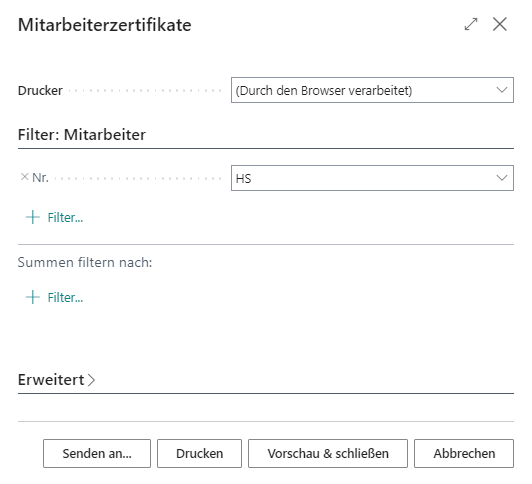This screenshot has width=532, height=484.
Task: Choose Vorschau & schließen
Action: click(328, 453)
